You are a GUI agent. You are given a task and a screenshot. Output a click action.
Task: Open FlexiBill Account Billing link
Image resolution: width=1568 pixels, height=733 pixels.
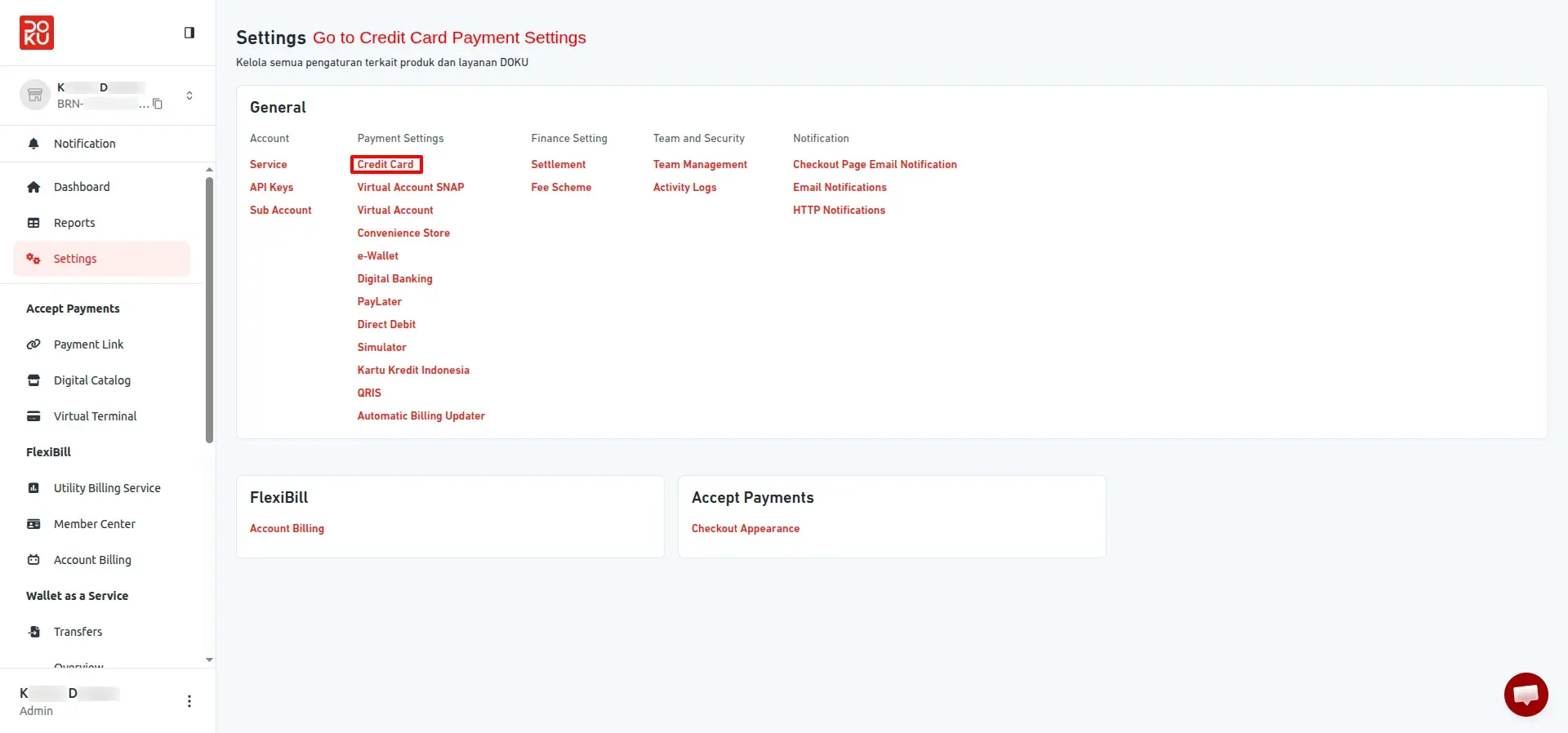point(287,528)
